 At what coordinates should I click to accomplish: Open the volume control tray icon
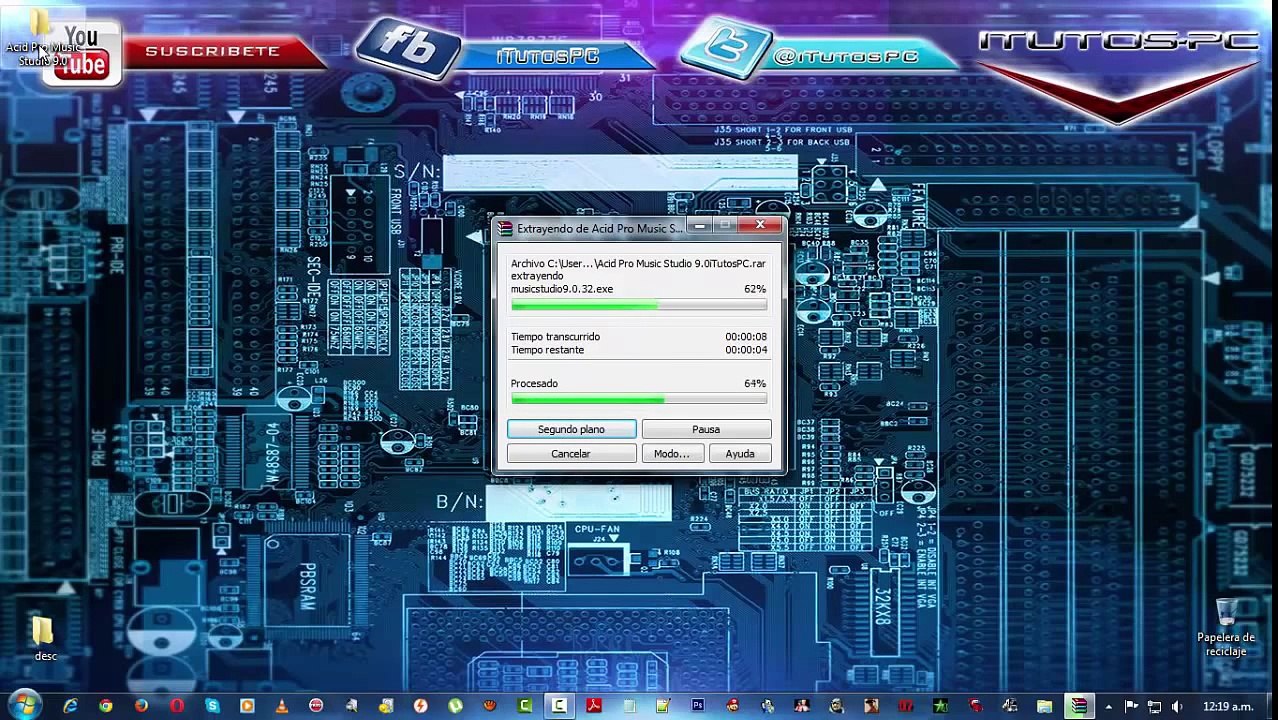pos(1177,707)
